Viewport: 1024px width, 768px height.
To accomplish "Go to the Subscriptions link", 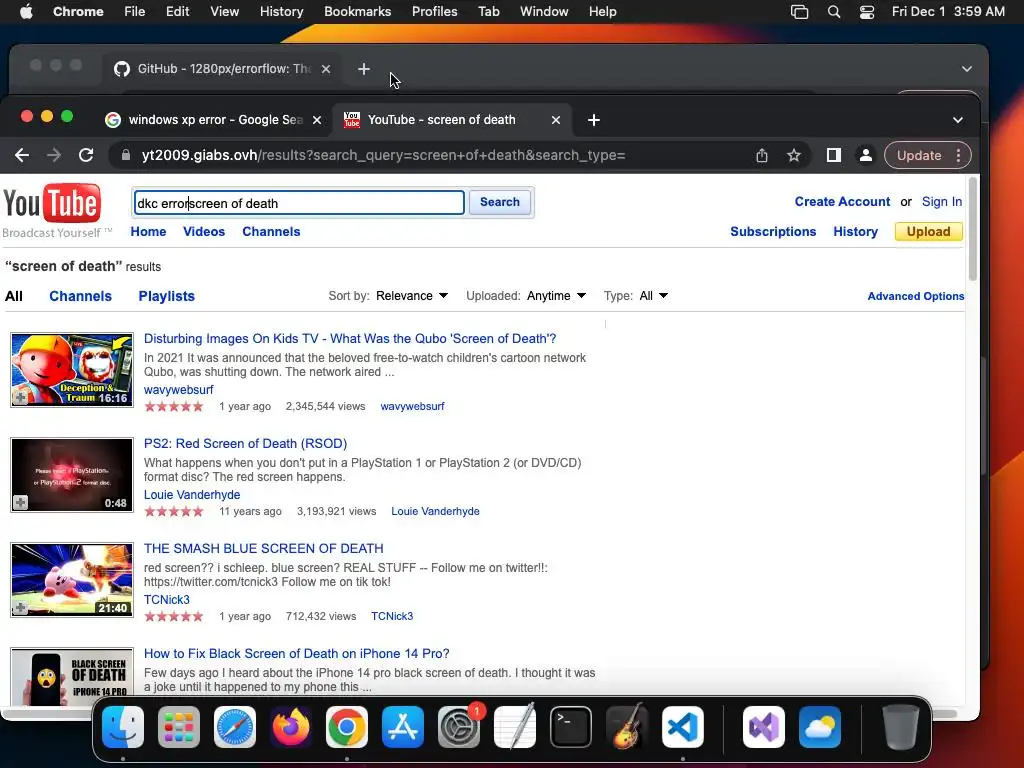I will coord(773,232).
